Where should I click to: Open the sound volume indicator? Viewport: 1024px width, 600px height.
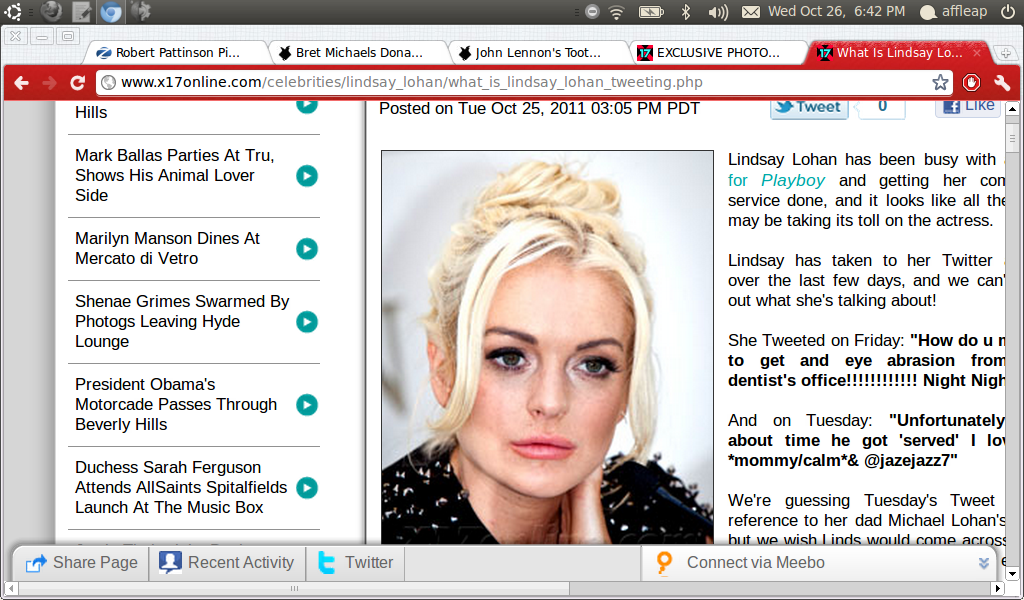718,12
